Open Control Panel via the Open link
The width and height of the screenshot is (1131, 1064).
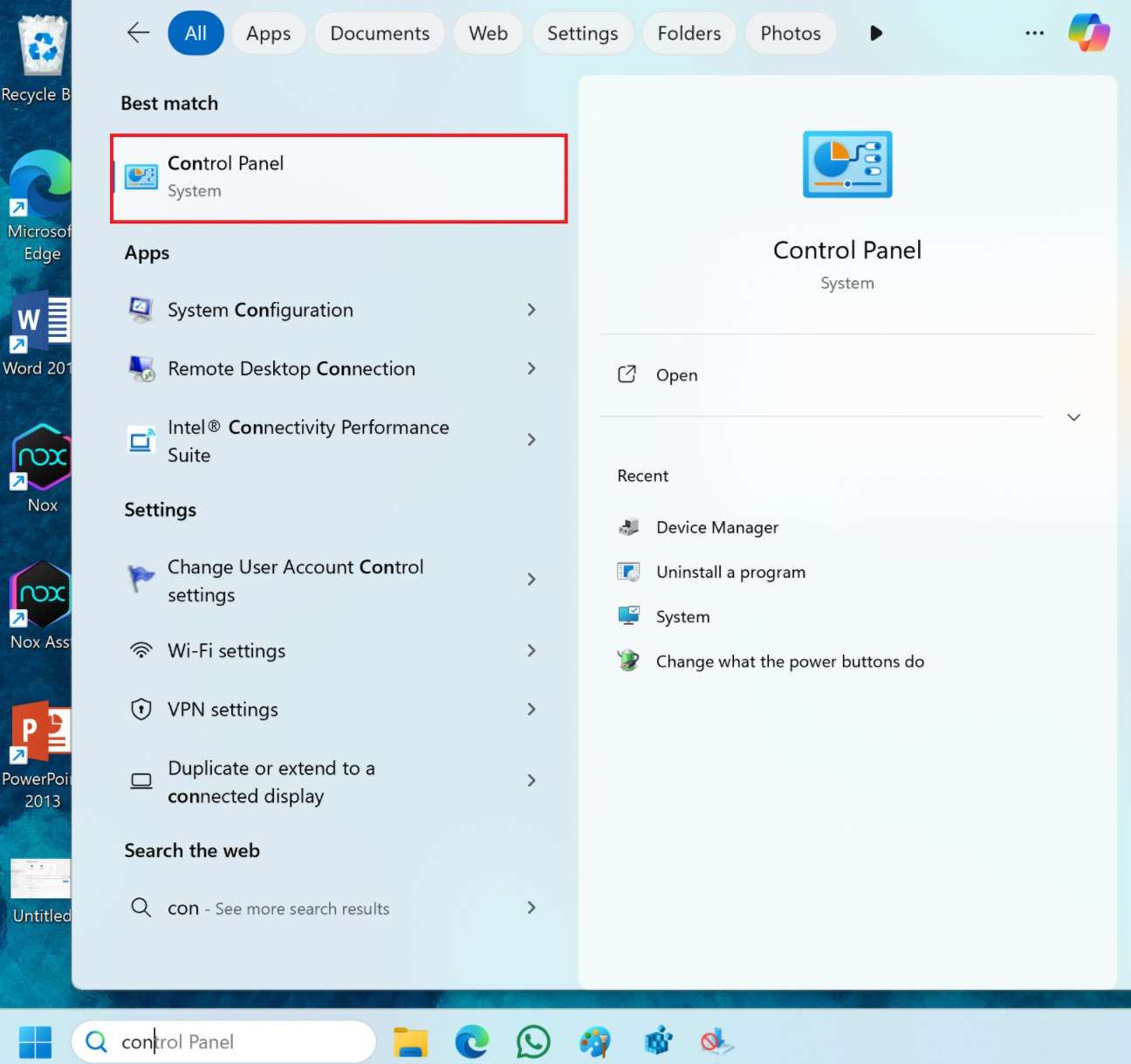tap(676, 374)
